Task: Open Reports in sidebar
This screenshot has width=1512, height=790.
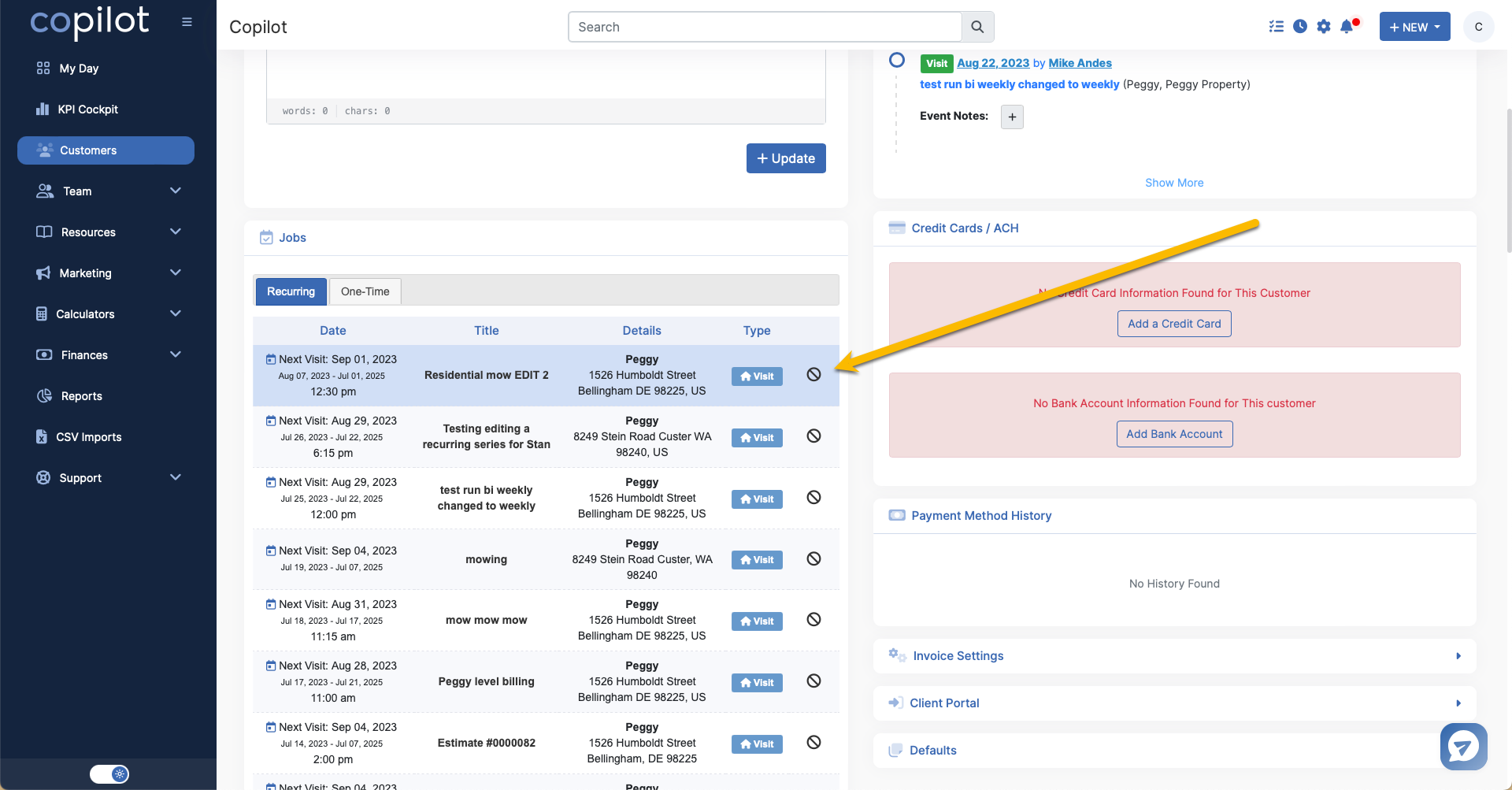Action: pyautogui.click(x=81, y=396)
